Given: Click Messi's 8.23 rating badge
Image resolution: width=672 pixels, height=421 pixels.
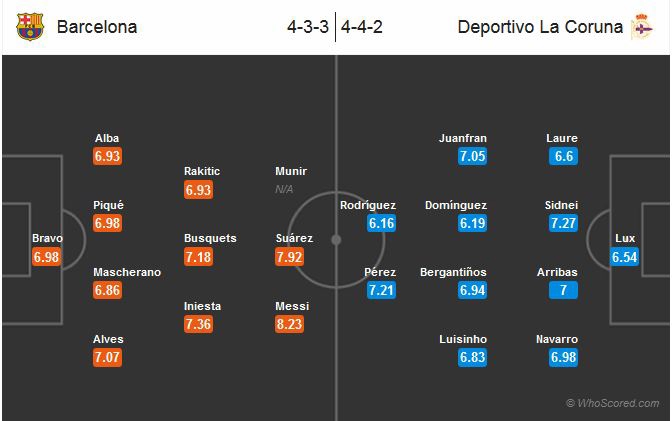Looking at the screenshot, I should pos(290,324).
